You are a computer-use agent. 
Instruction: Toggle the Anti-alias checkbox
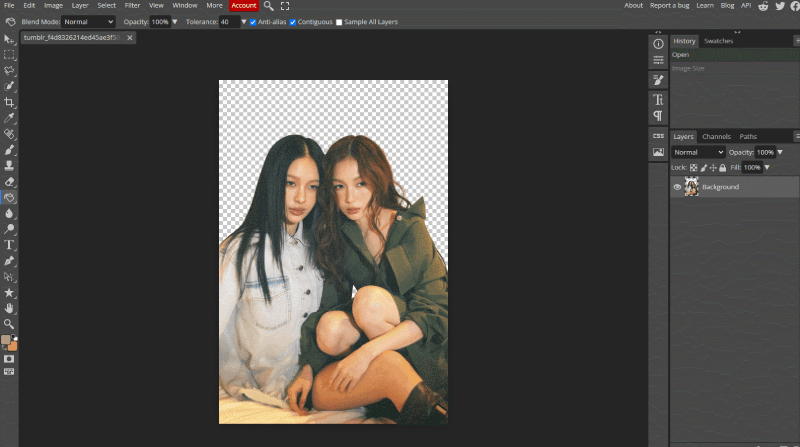click(x=253, y=22)
